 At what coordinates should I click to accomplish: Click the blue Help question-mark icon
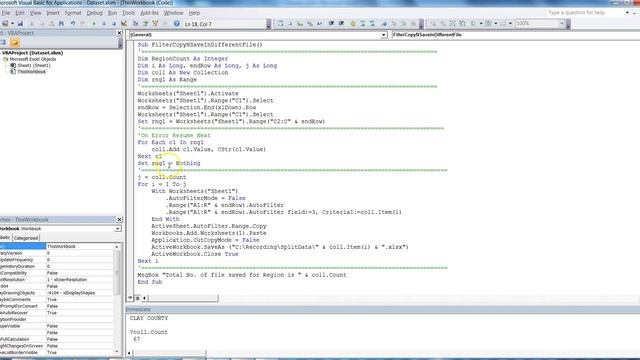[x=176, y=24]
